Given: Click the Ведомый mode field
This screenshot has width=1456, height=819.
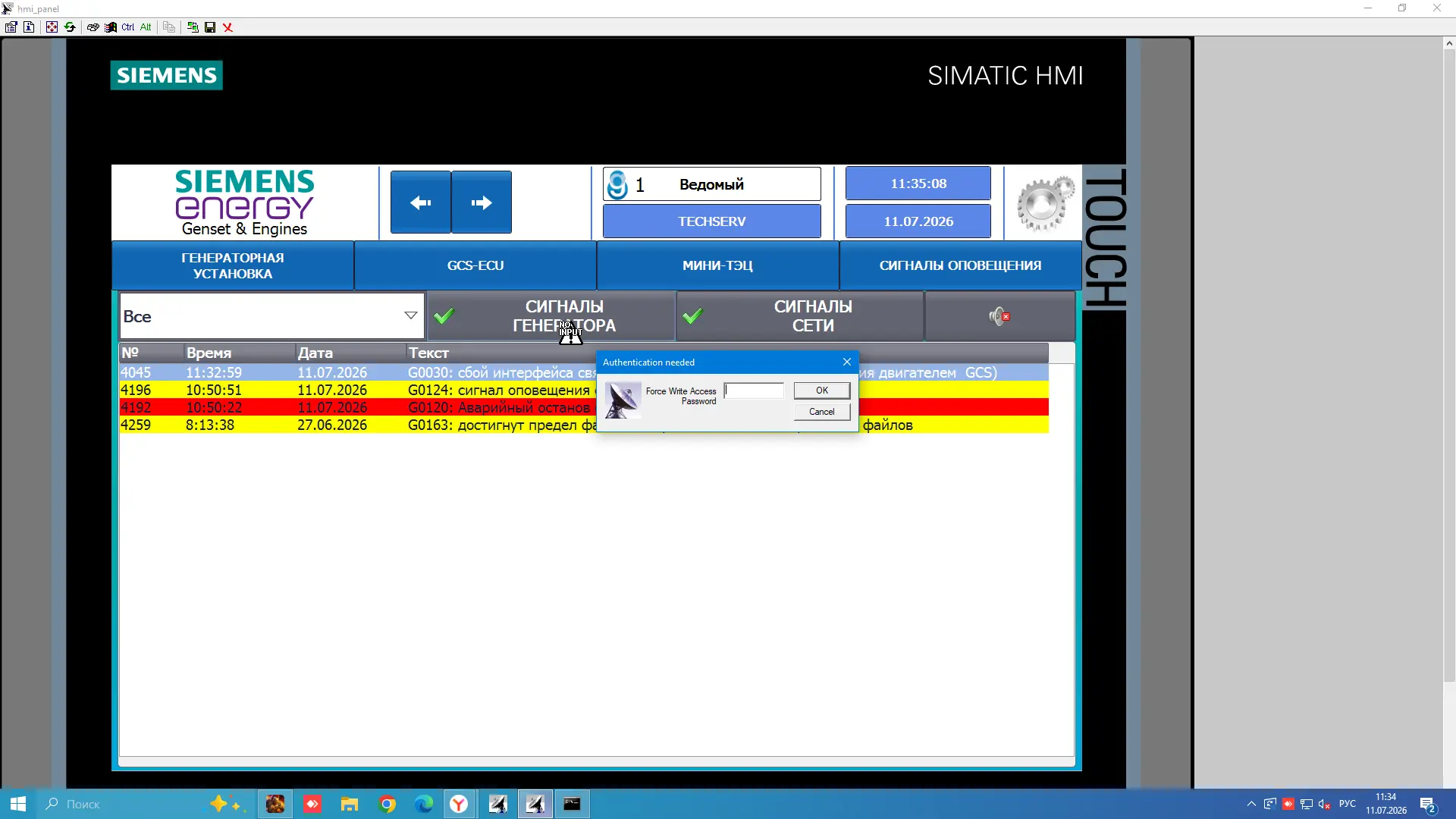Looking at the screenshot, I should 712,184.
